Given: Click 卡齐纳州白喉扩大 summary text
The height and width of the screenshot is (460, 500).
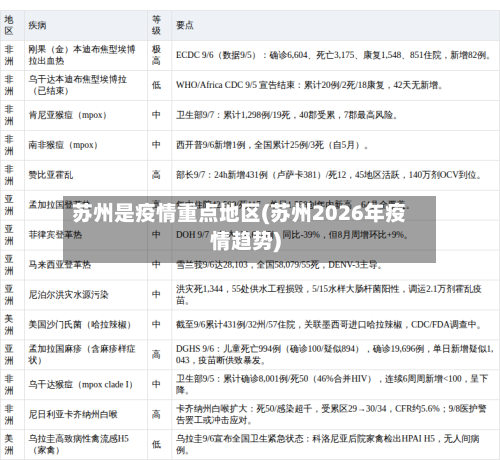Looking at the screenshot, I should coord(331,415).
